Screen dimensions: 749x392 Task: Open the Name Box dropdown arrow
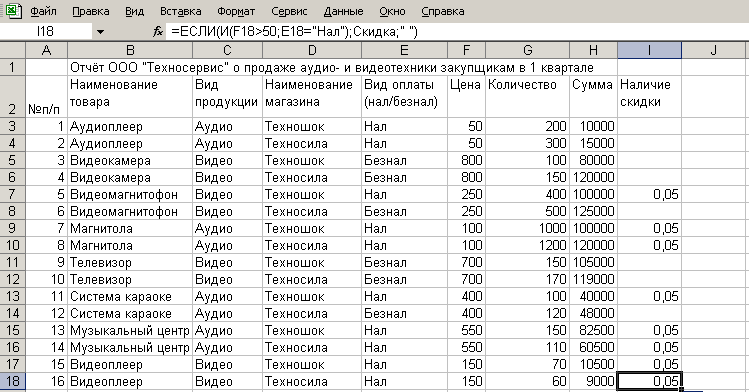[100, 32]
